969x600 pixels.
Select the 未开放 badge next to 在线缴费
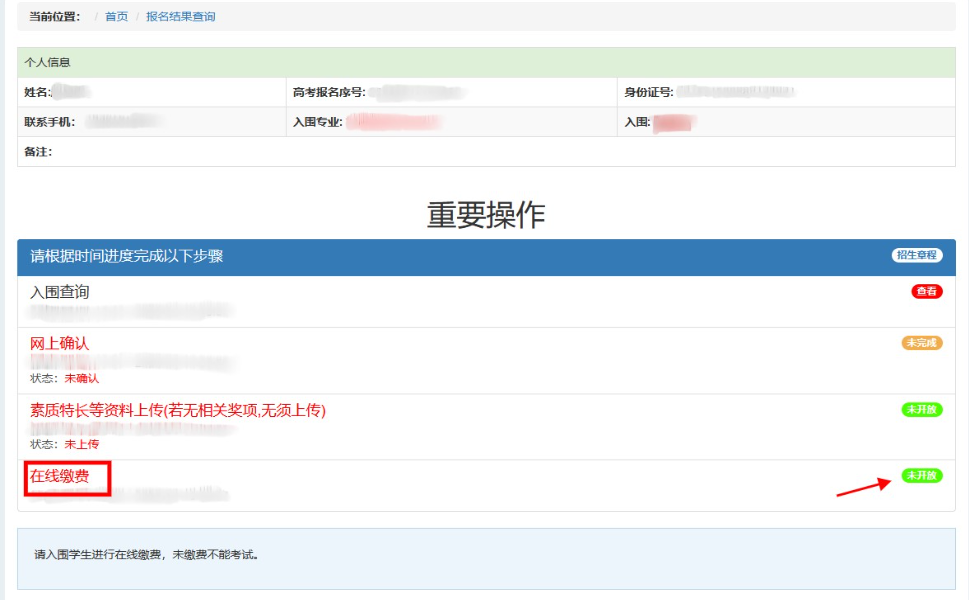[922, 476]
